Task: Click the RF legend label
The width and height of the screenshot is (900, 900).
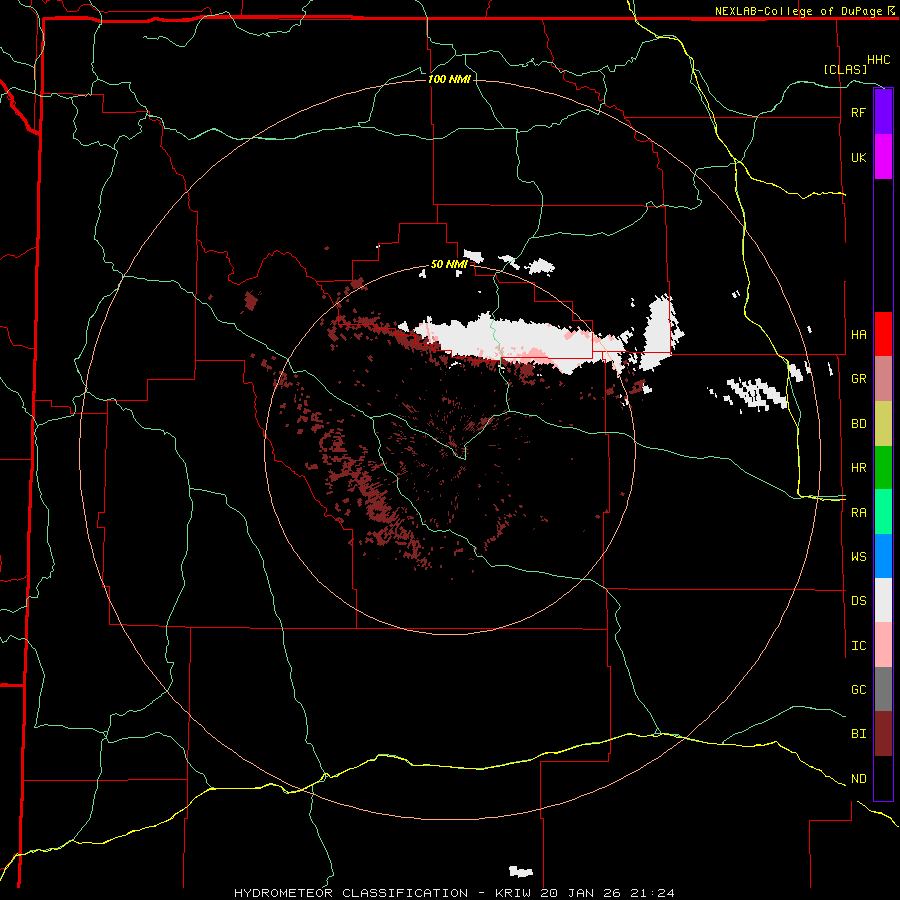Action: click(x=858, y=112)
